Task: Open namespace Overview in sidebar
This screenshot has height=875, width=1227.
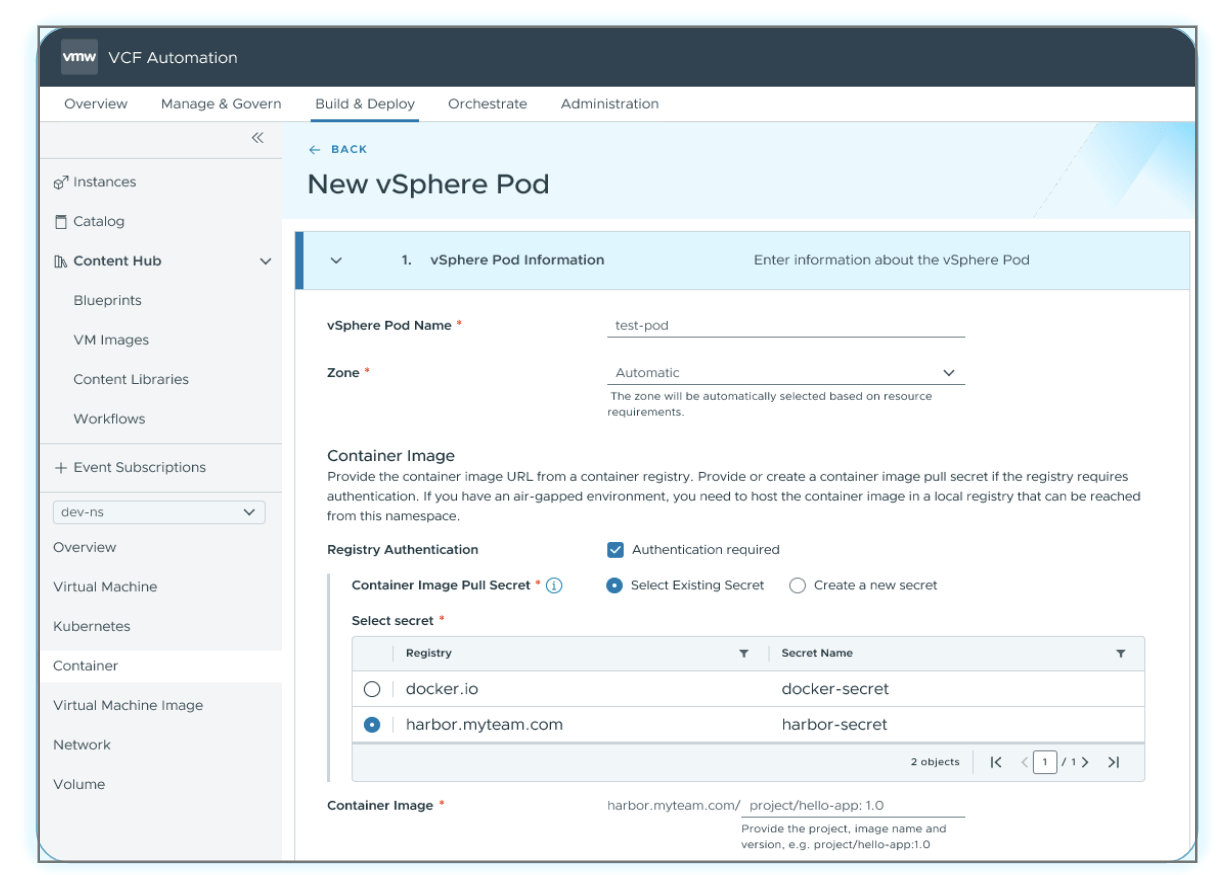Action: click(85, 548)
